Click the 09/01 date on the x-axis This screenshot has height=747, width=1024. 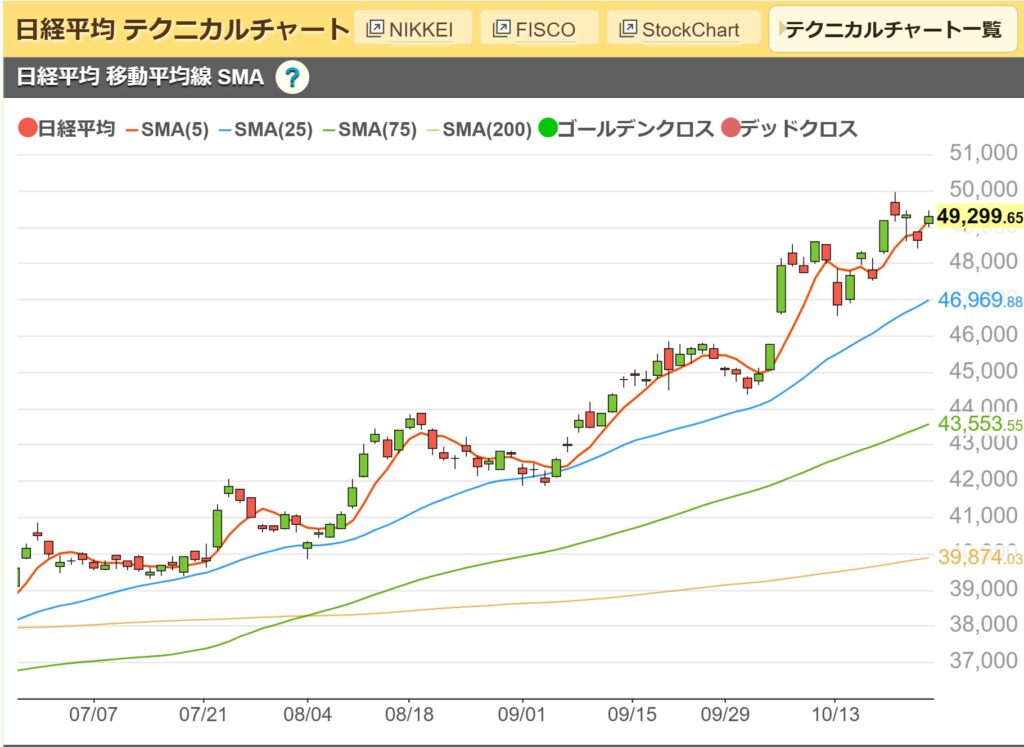521,716
